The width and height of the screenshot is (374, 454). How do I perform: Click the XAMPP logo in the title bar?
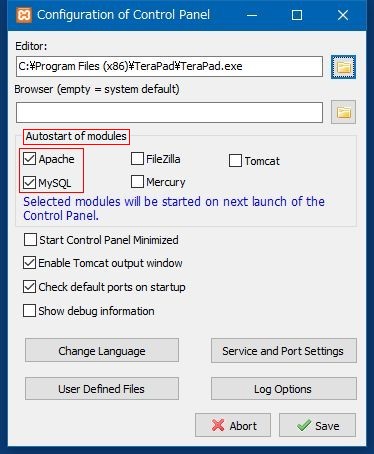(x=24, y=15)
